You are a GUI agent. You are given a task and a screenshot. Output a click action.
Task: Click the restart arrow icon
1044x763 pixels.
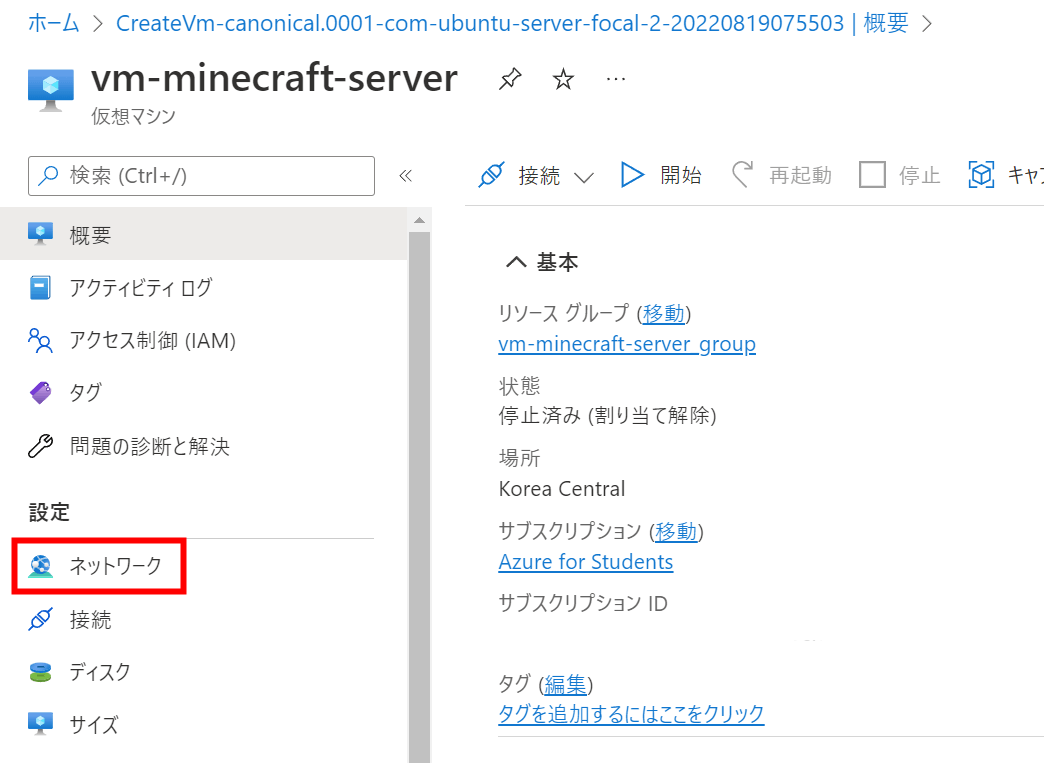742,175
